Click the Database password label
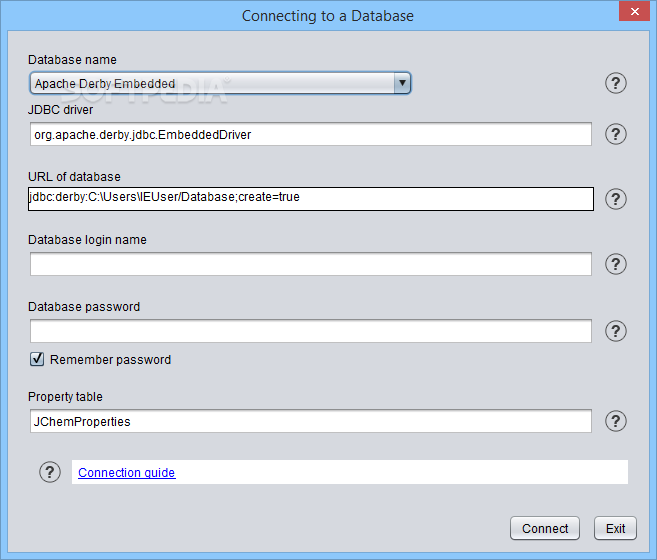 click(84, 307)
